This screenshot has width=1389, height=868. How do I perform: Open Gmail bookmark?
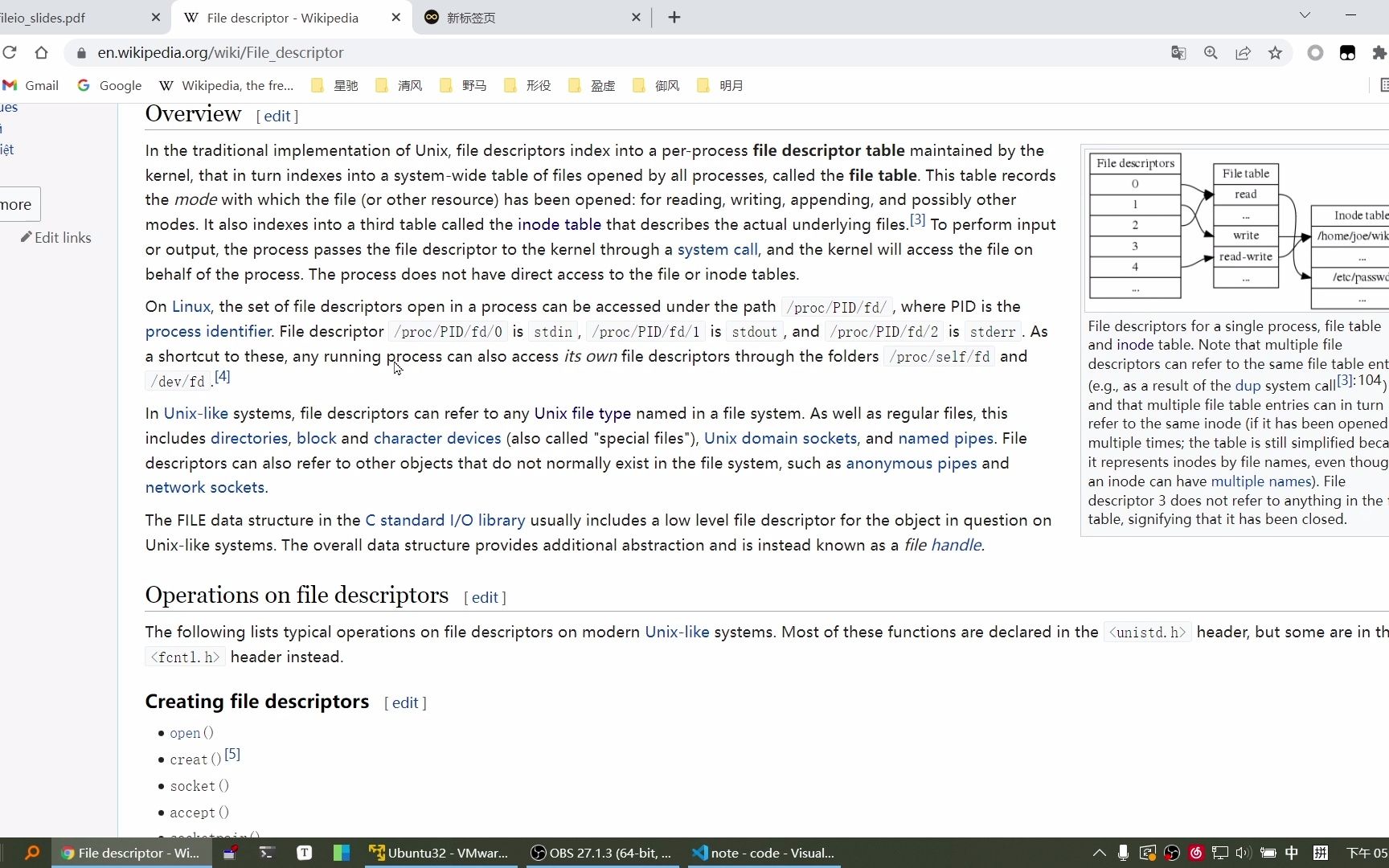click(x=31, y=85)
